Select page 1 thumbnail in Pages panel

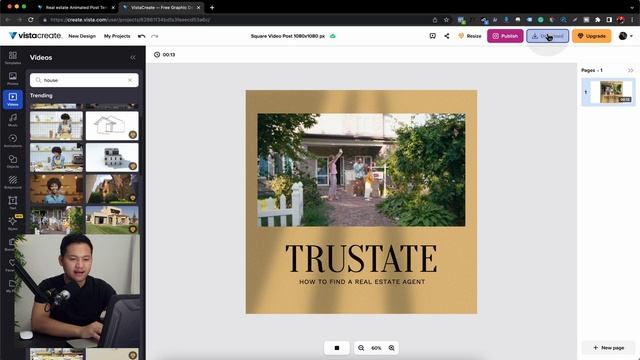(x=611, y=92)
